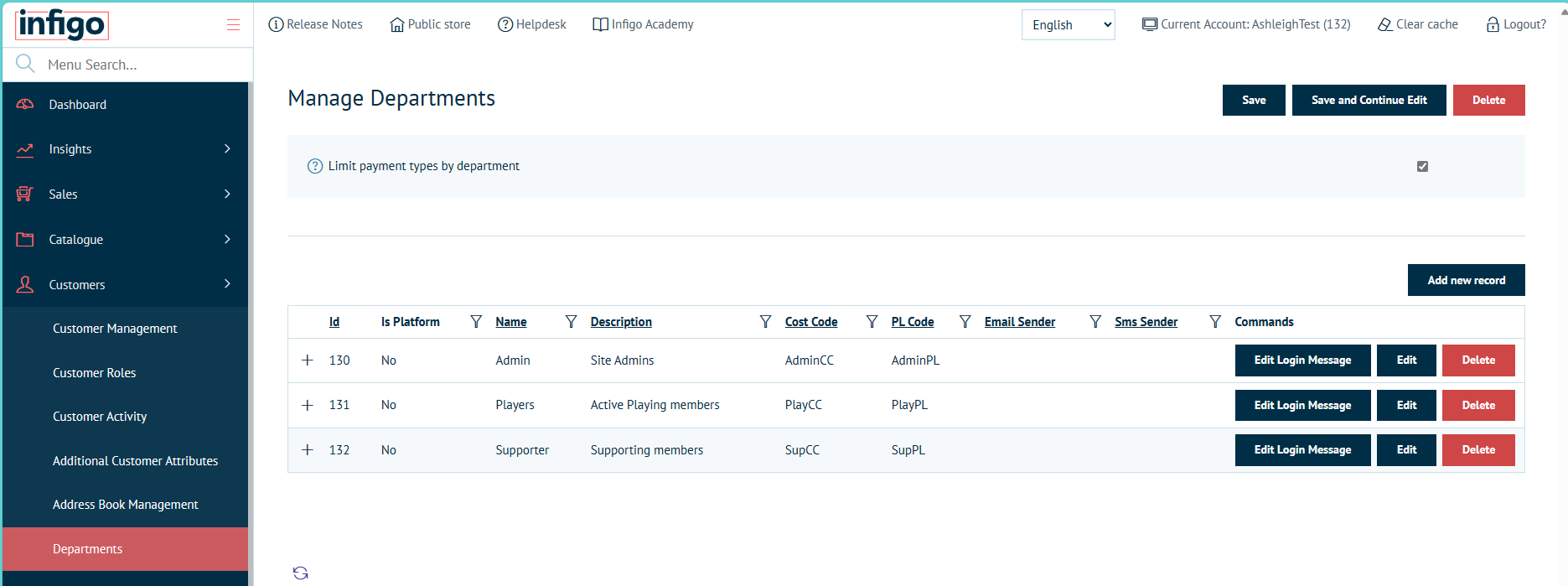Open Customer Roles in the sidebar
This screenshot has height=586, width=1568.
(94, 373)
